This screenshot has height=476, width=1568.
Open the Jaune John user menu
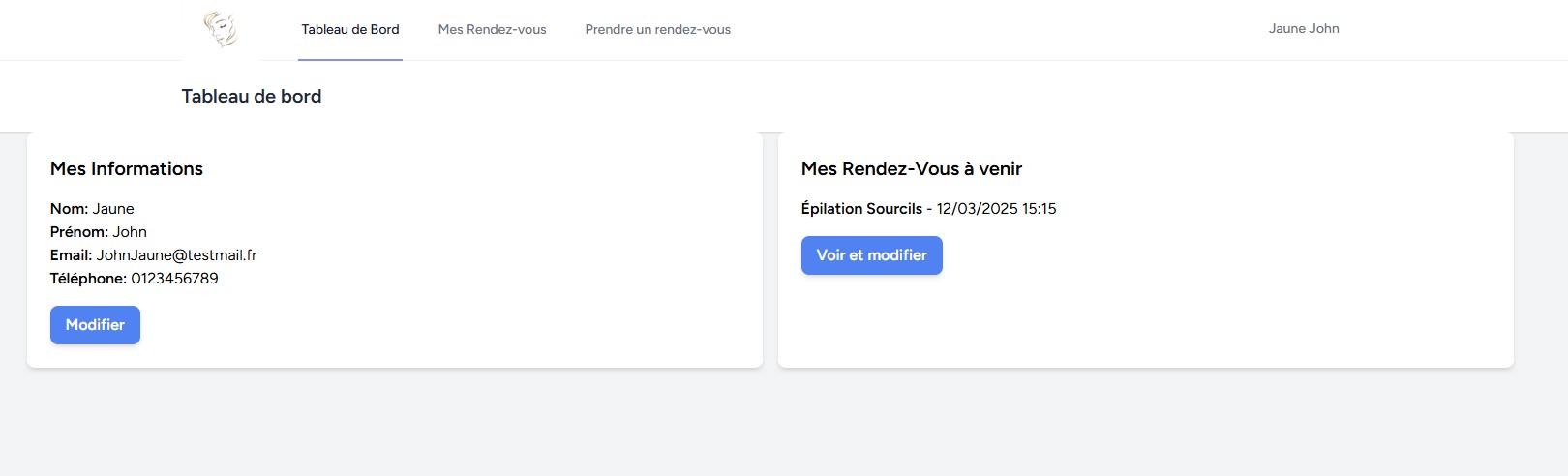[1303, 29]
